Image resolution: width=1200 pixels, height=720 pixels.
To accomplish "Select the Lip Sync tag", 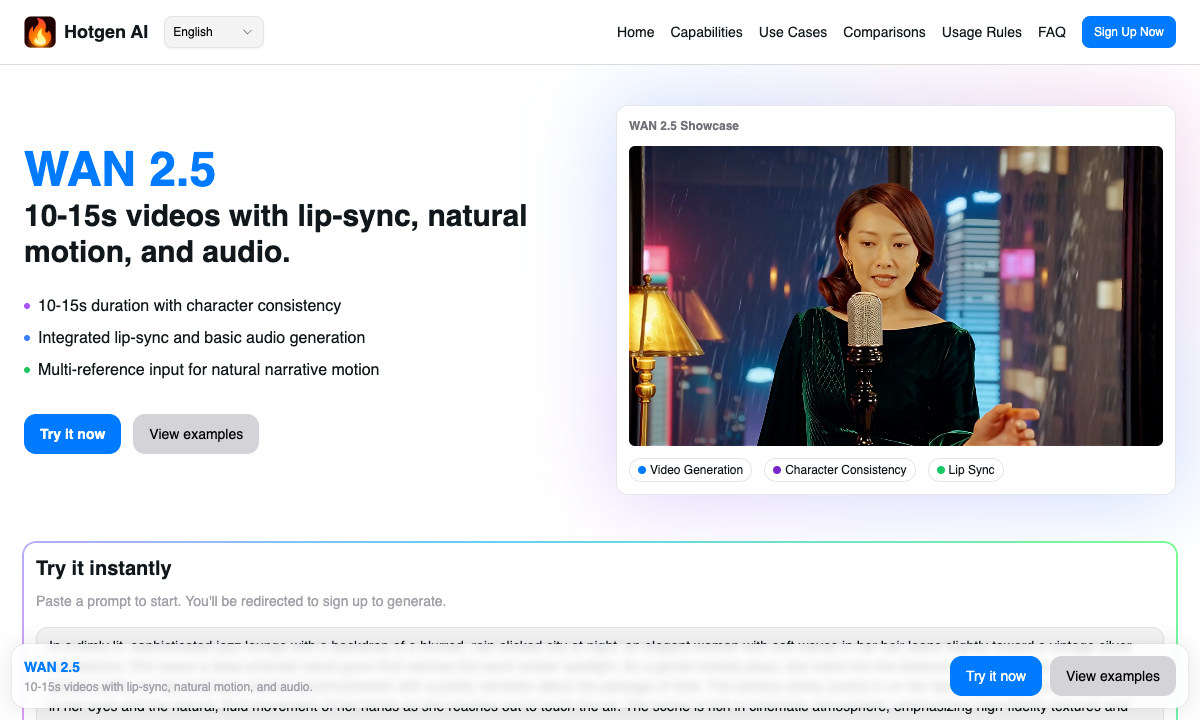I will coord(965,470).
